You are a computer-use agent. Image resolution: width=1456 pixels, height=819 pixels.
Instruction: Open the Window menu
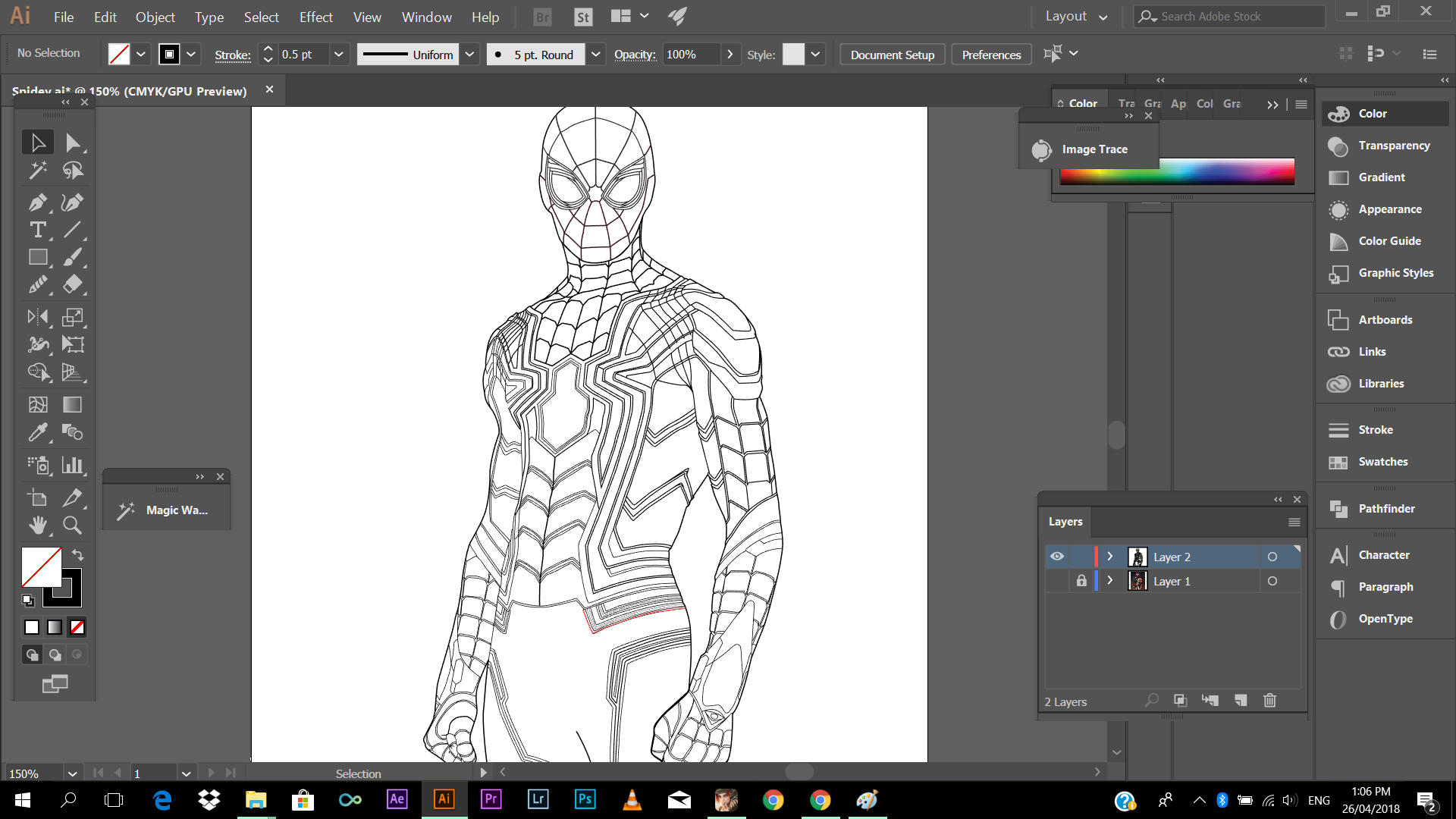click(426, 17)
